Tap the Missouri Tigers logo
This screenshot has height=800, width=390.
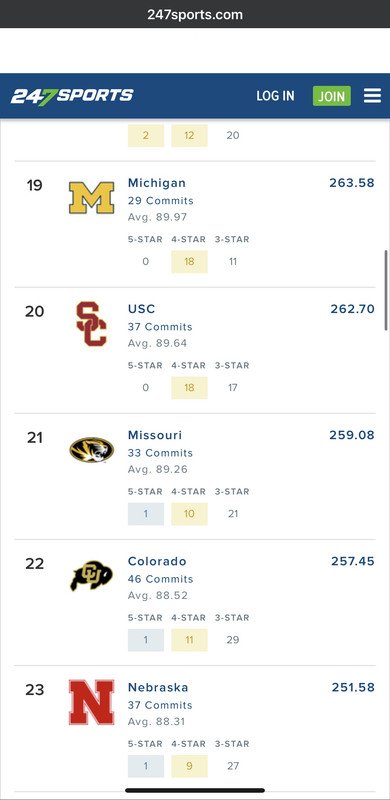[91, 450]
